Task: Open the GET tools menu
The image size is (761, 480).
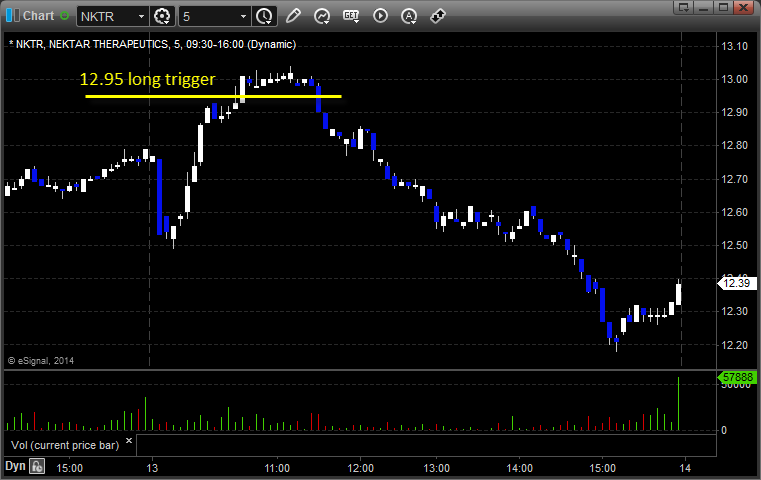Action: [351, 16]
